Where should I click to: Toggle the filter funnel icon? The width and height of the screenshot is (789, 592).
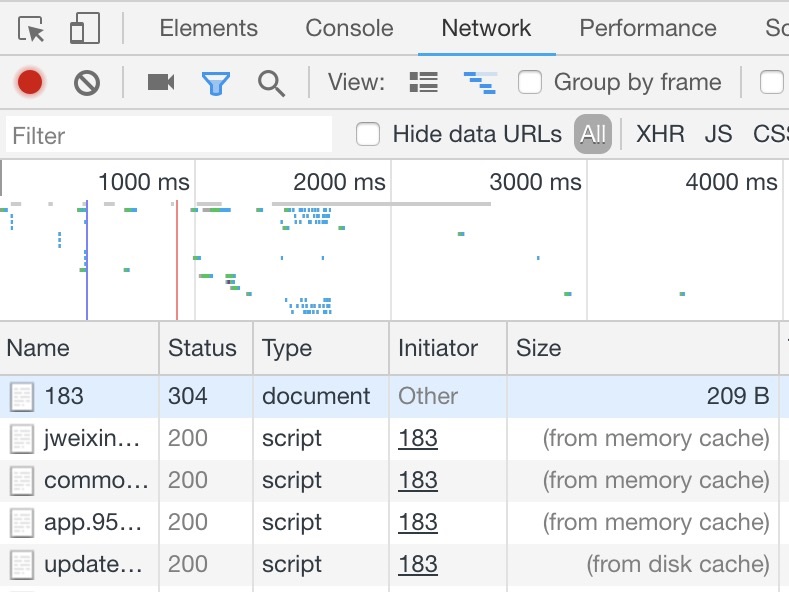click(x=216, y=82)
